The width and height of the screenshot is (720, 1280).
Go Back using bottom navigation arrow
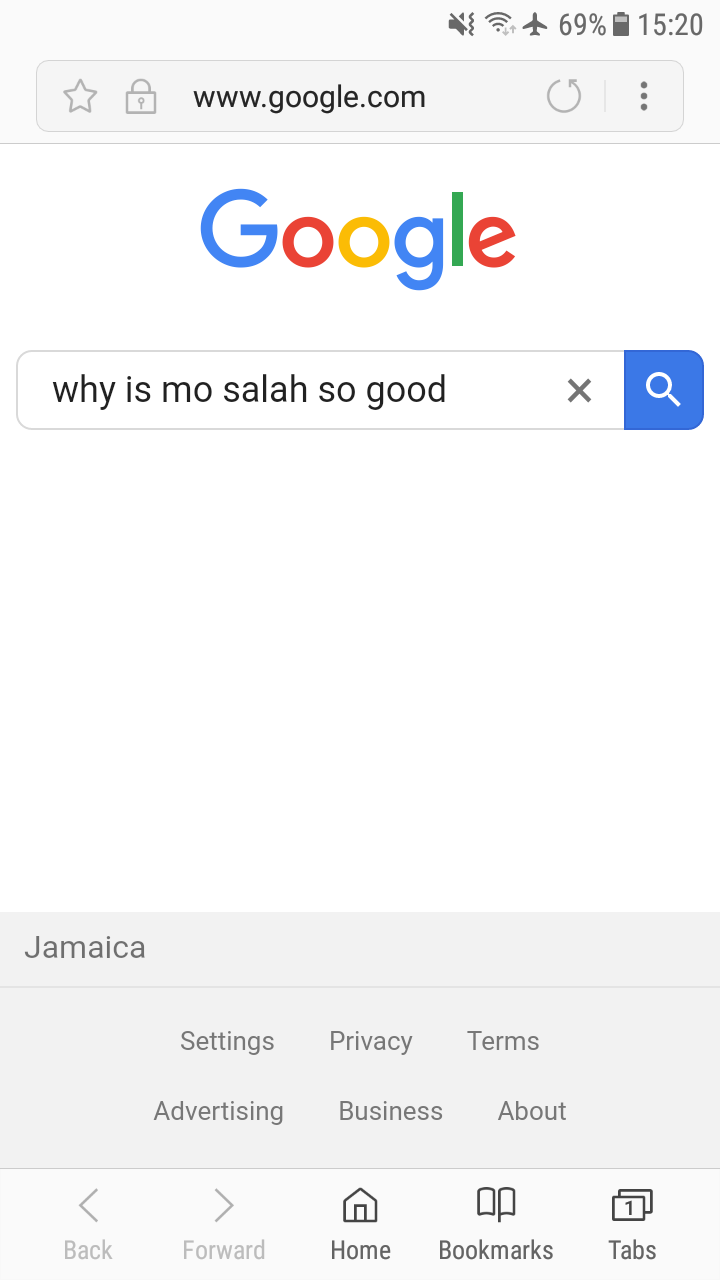pos(88,1224)
